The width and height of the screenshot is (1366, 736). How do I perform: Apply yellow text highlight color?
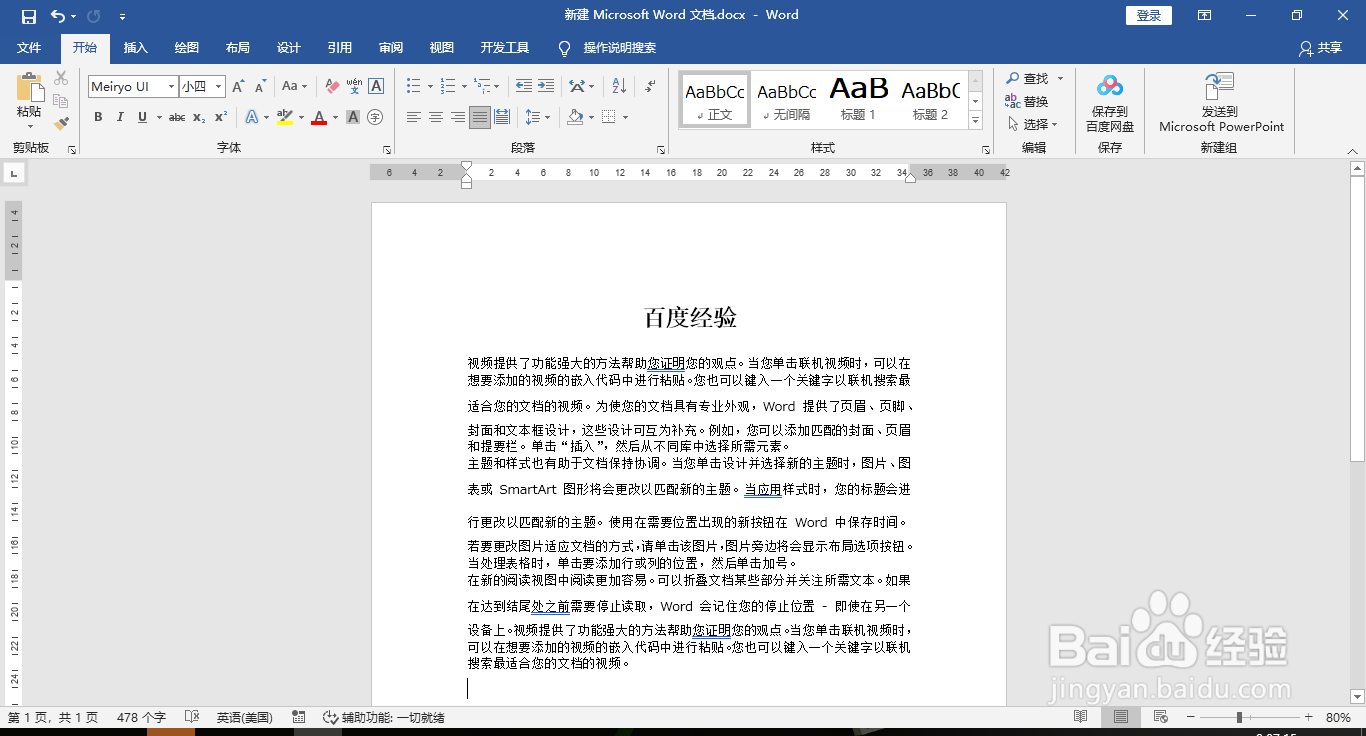pyautogui.click(x=285, y=117)
